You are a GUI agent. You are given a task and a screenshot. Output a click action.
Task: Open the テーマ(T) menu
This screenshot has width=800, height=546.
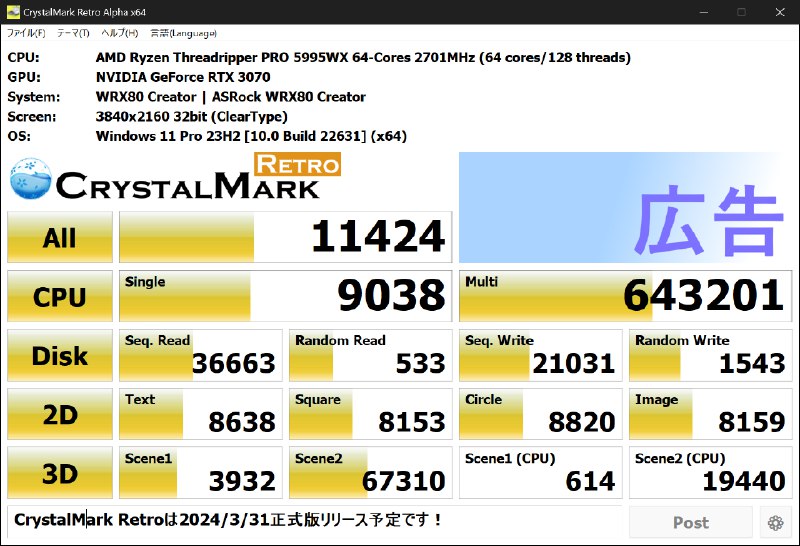(73, 33)
